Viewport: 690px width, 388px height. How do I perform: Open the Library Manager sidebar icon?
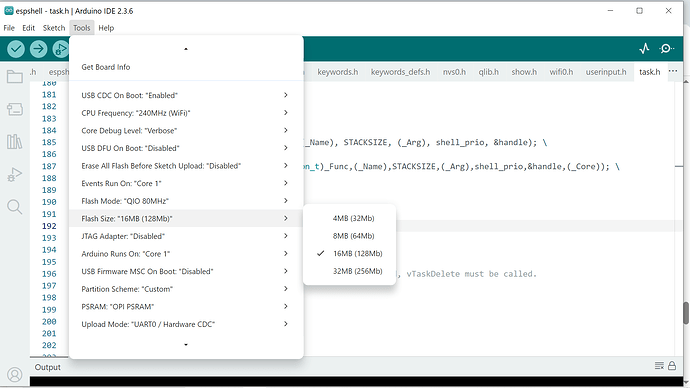tap(15, 142)
